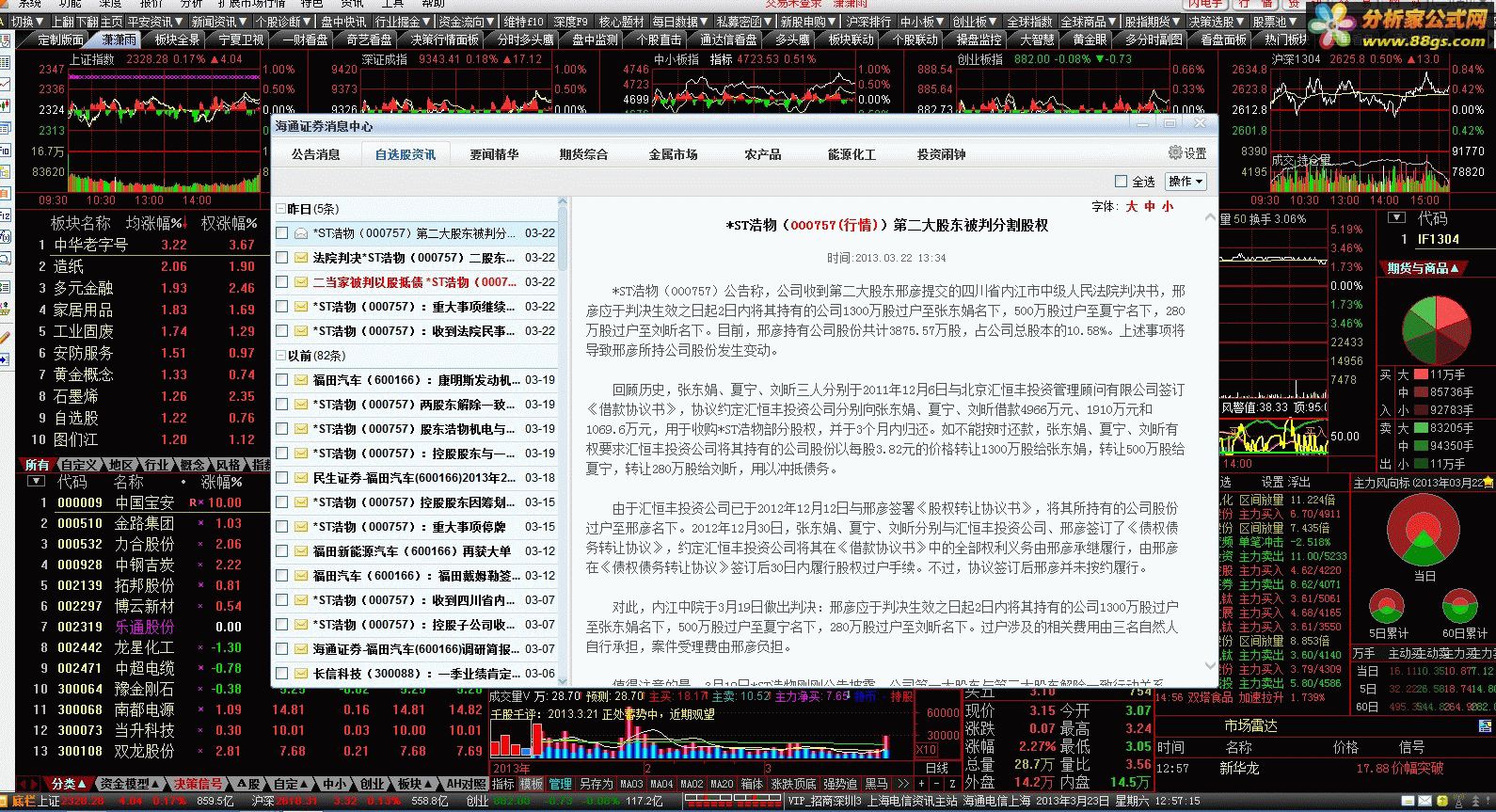Switch to 能源化工 tab
Image resolution: width=1496 pixels, height=812 pixels.
851,154
